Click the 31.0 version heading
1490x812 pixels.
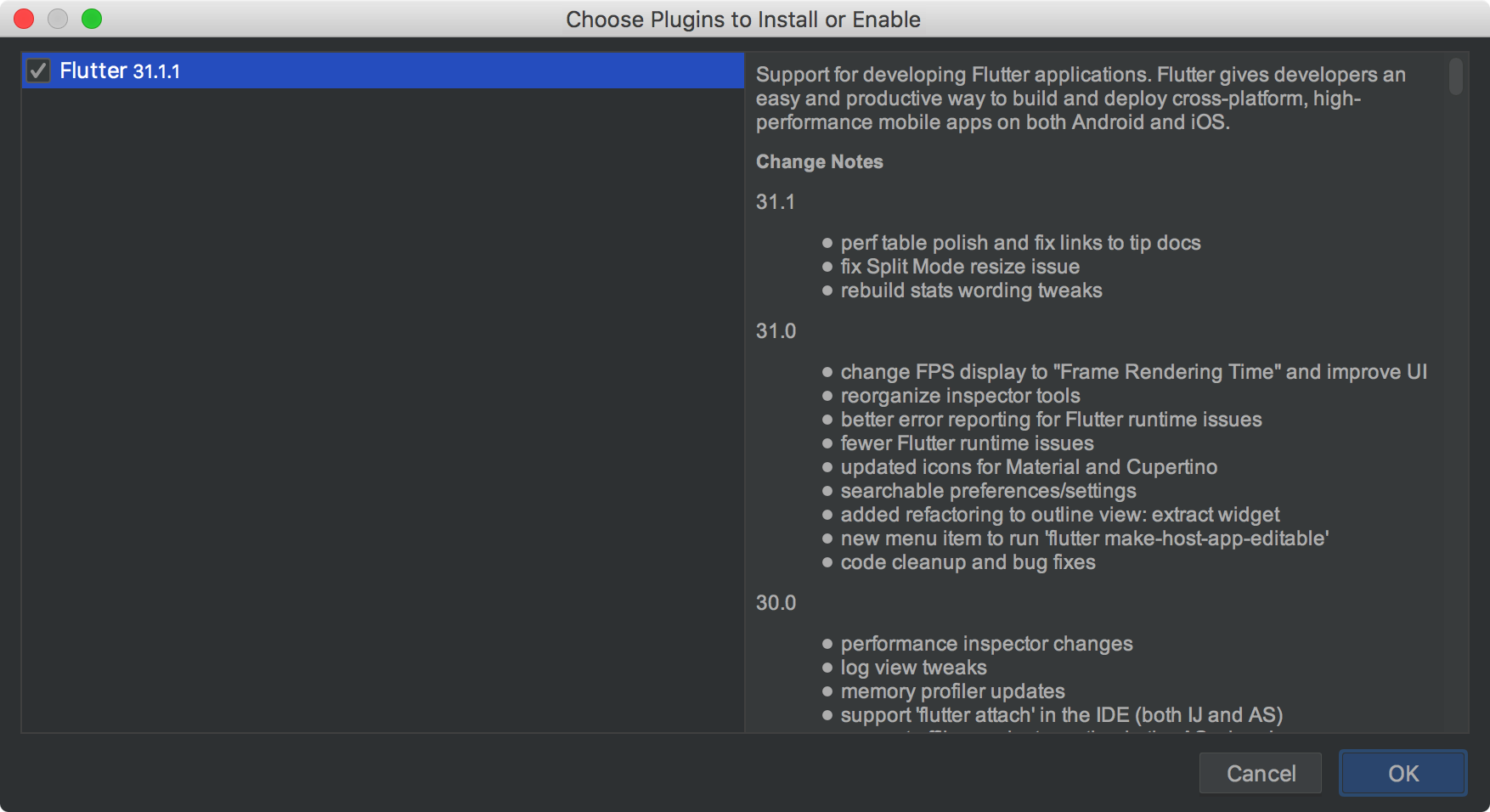pos(776,331)
